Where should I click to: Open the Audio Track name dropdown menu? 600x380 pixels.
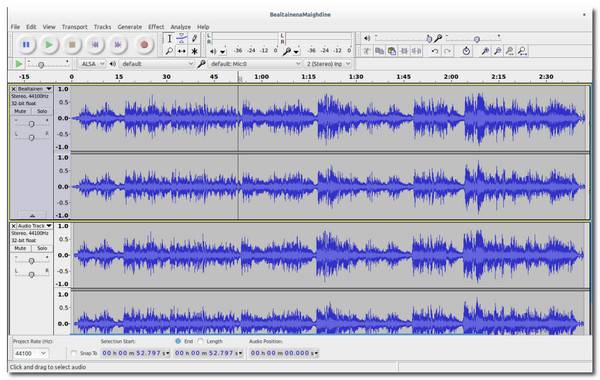click(35, 226)
